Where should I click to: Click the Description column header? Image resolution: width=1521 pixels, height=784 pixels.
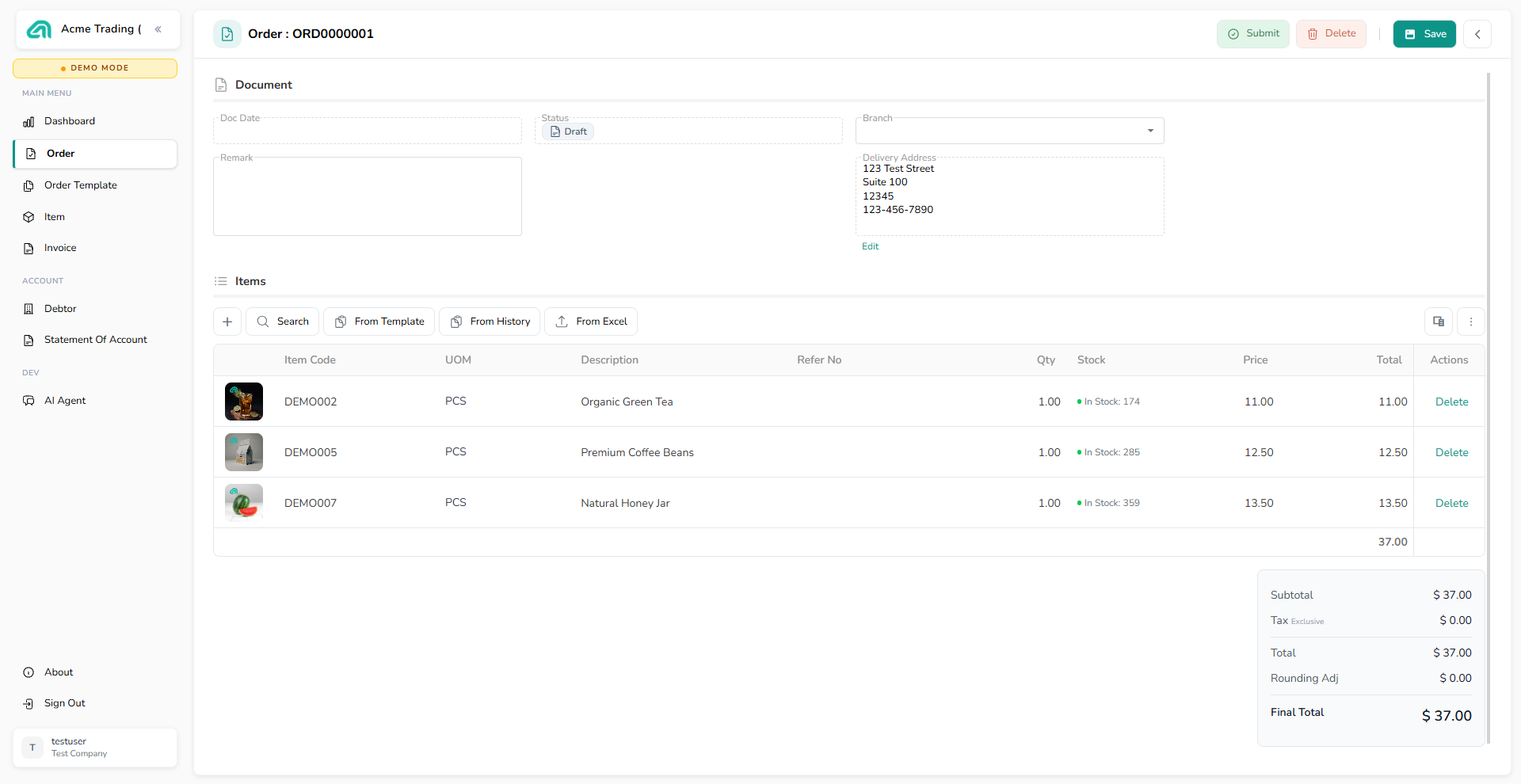pos(609,360)
